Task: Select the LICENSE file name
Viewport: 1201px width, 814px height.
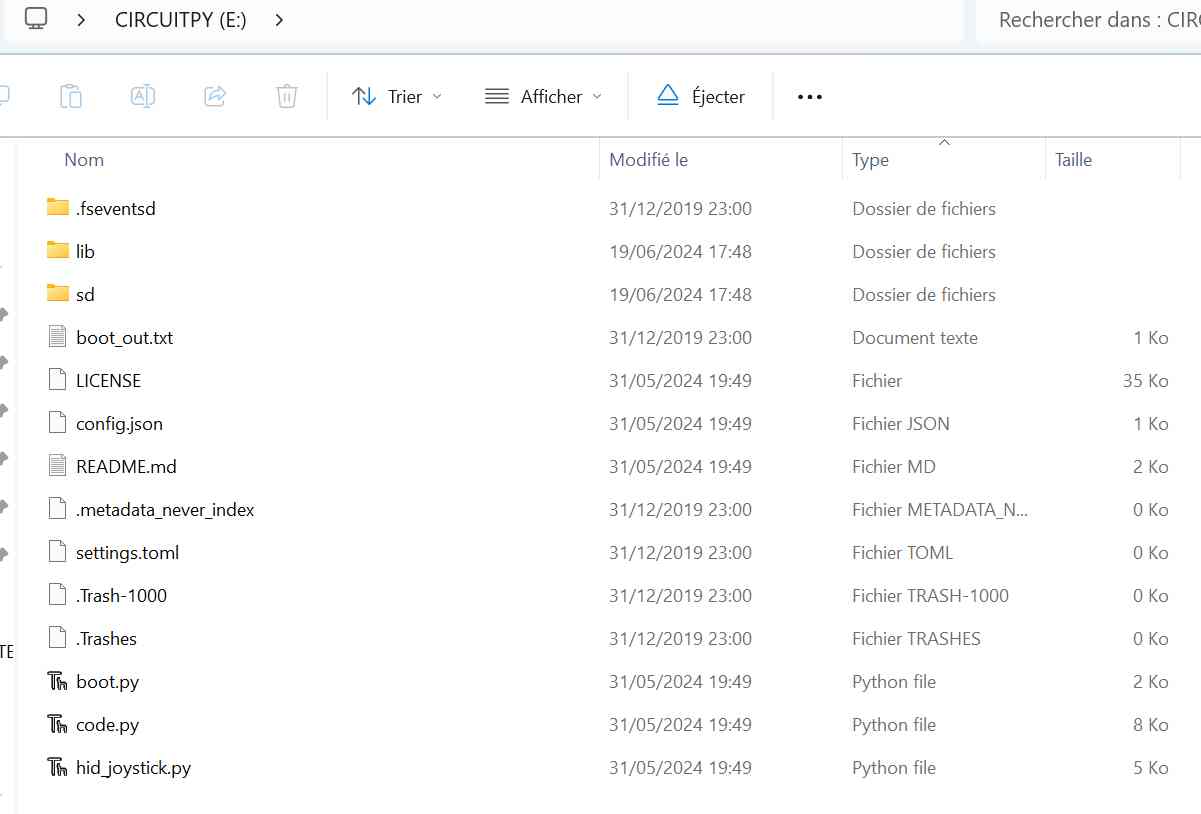Action: pos(109,381)
